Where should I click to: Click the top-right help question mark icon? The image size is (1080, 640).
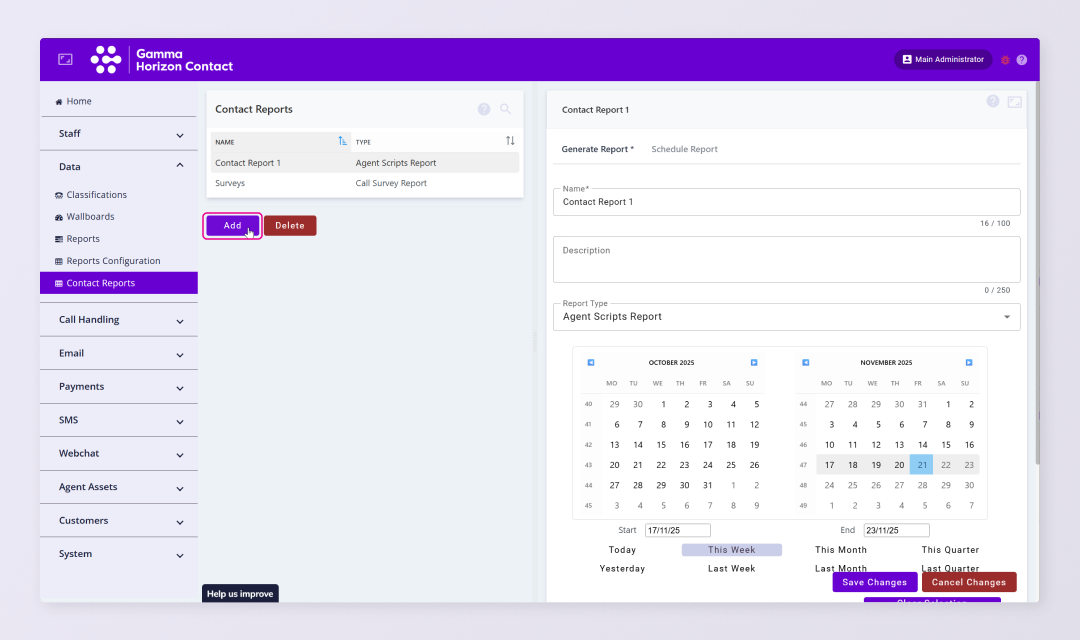click(1021, 60)
